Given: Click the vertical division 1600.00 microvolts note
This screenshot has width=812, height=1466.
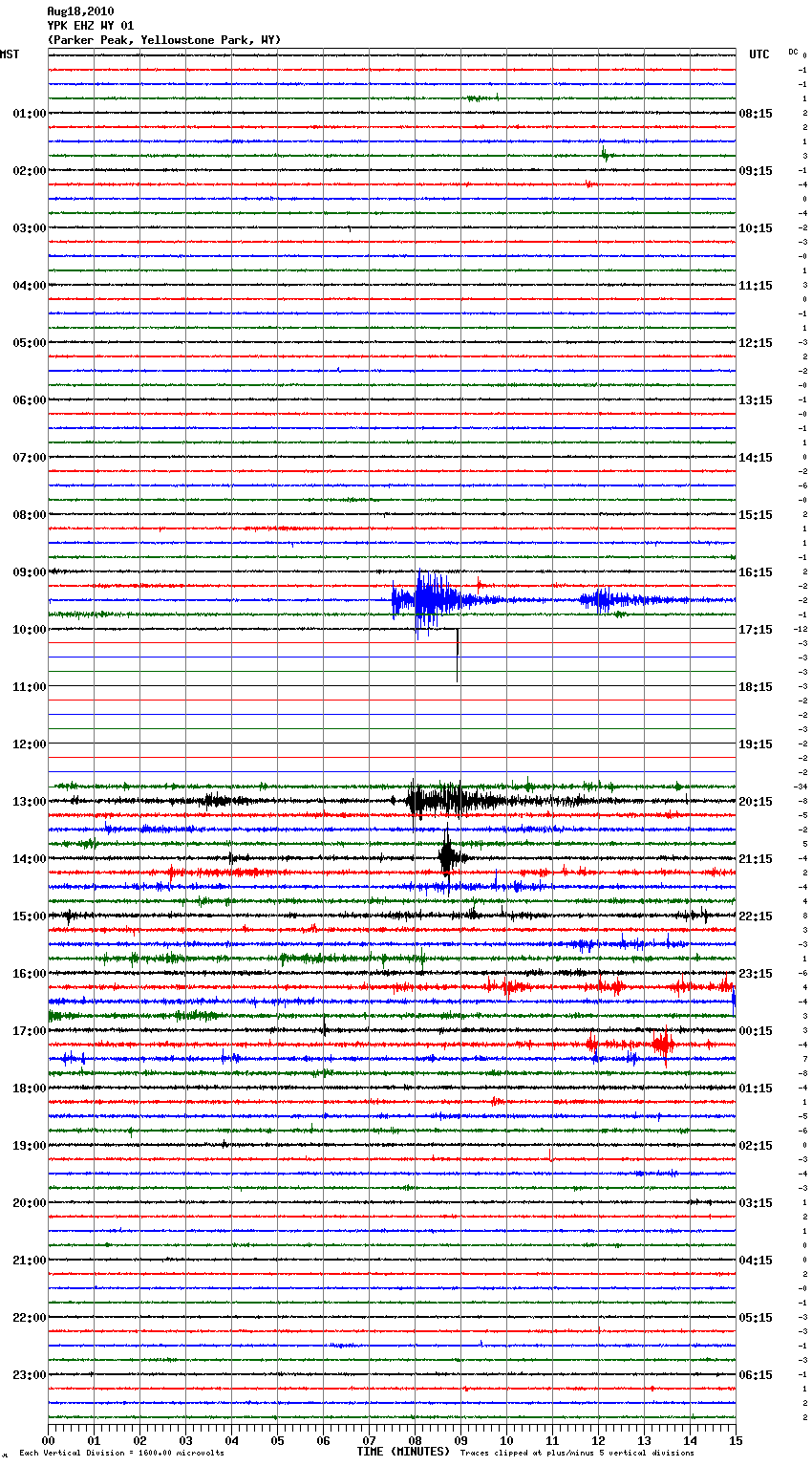Looking at the screenshot, I should click(x=122, y=1453).
